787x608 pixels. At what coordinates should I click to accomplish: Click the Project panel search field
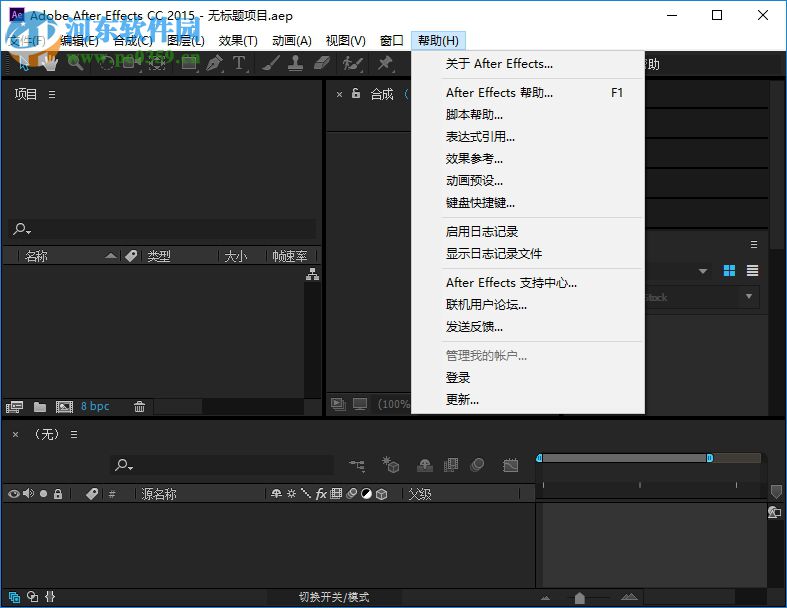pos(162,229)
